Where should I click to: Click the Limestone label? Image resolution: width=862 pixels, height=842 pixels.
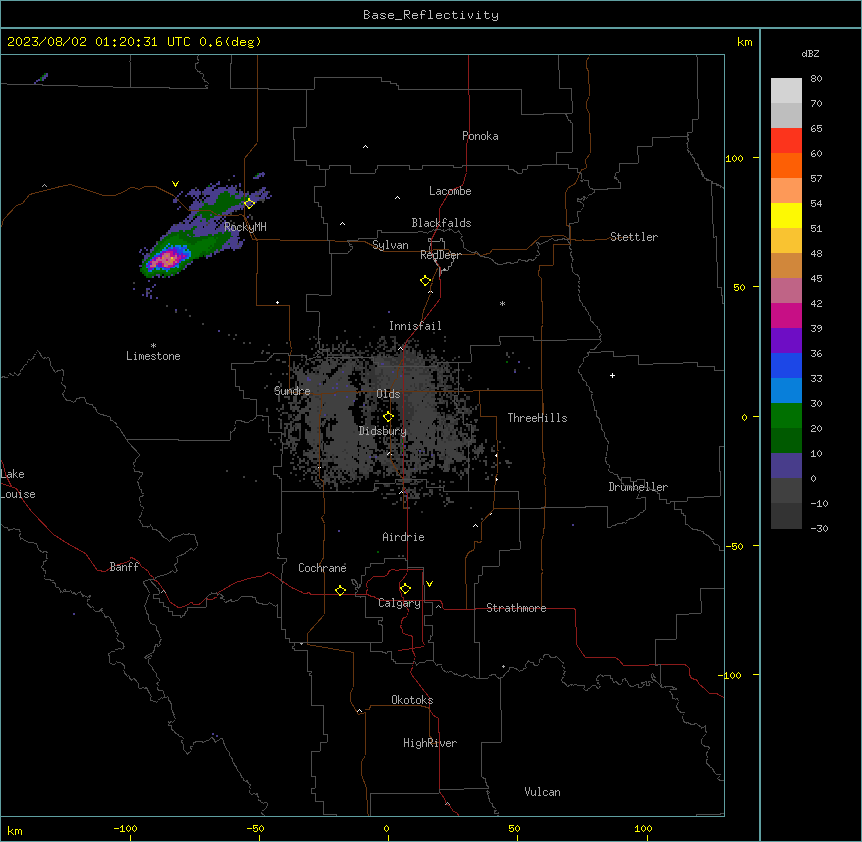point(153,356)
